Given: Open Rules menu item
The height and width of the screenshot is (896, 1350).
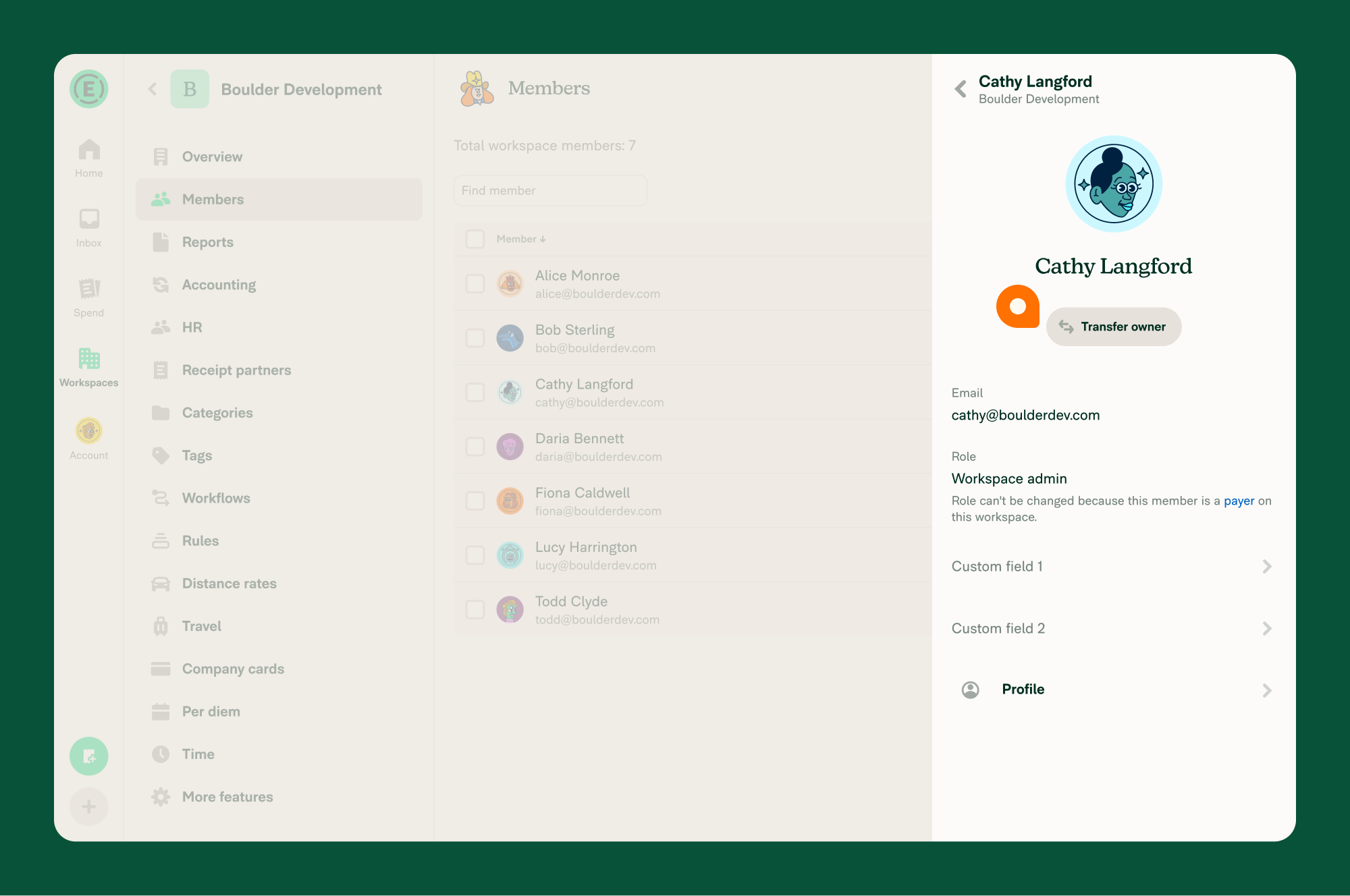Looking at the screenshot, I should (x=279, y=540).
